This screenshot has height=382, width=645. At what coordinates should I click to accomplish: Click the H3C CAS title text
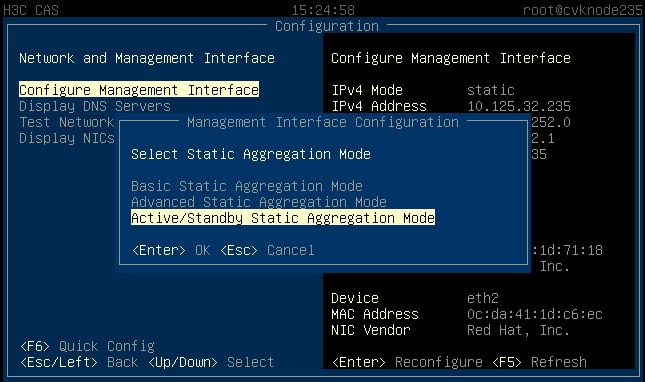pos(31,10)
